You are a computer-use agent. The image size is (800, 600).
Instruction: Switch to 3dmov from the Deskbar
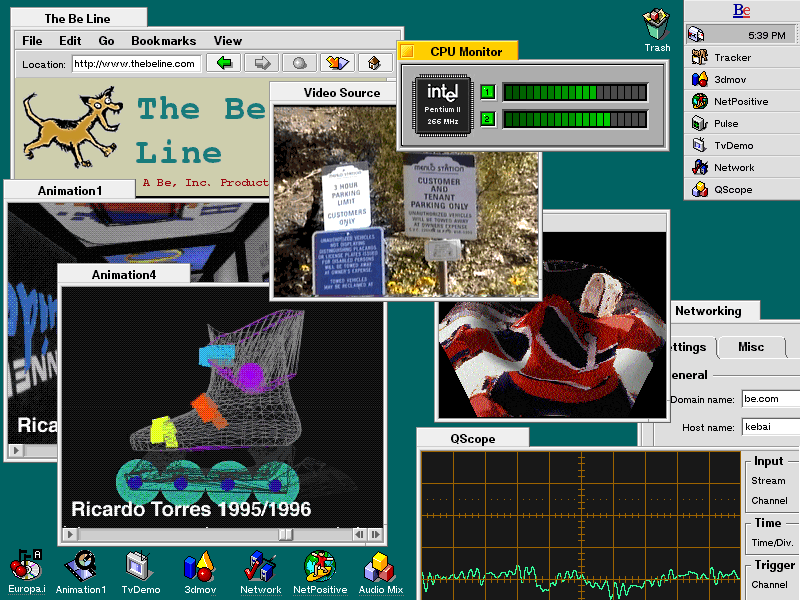pyautogui.click(x=742, y=80)
